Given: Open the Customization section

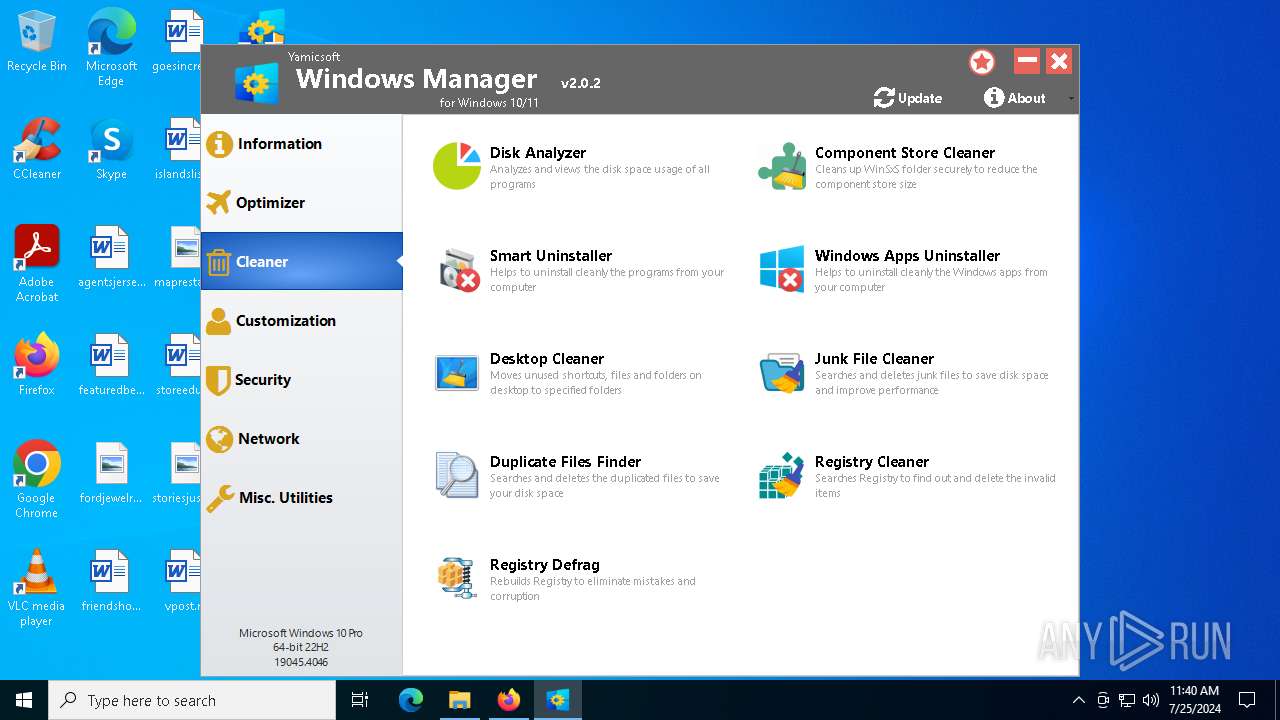Looking at the screenshot, I should point(302,321).
